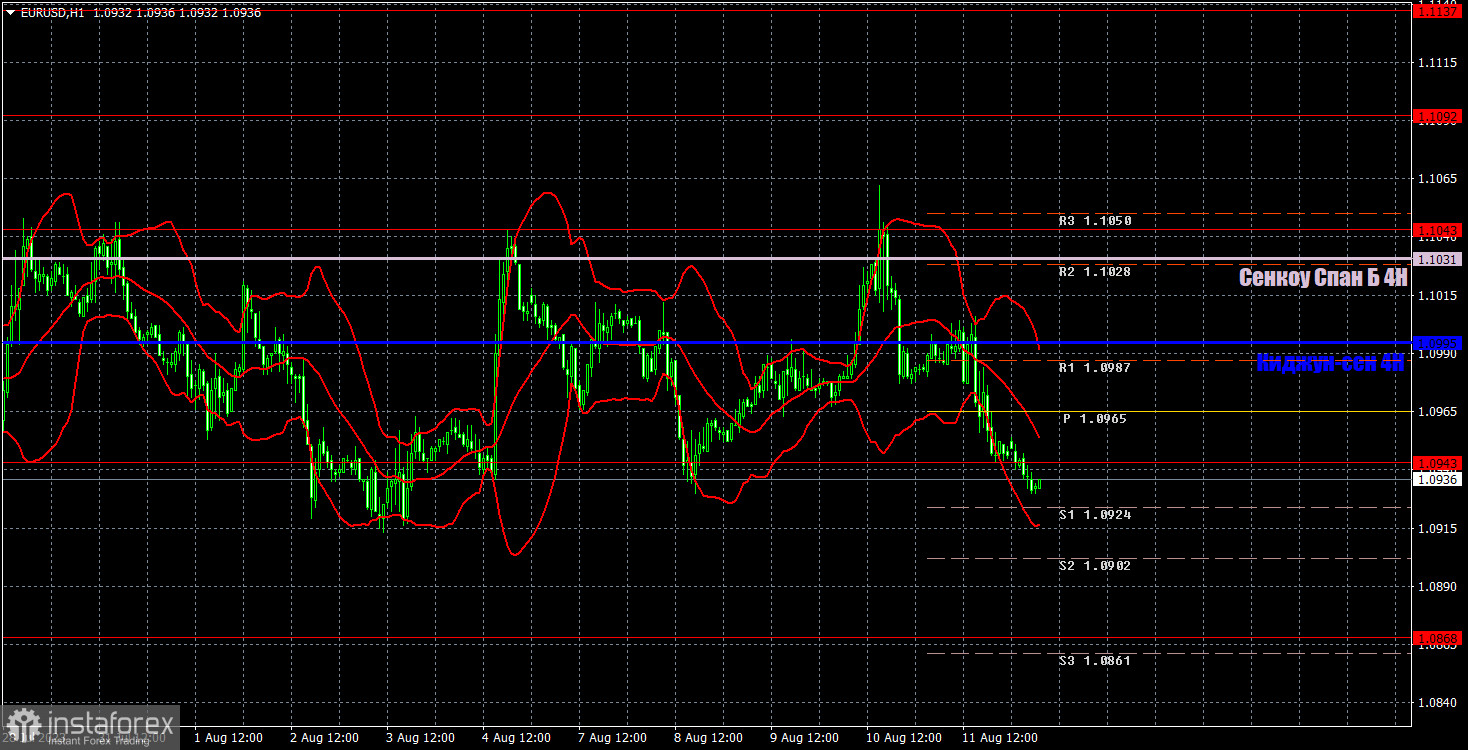Open the chart menu arrow beside EURUSD,H1
Image resolution: width=1468 pixels, height=750 pixels.
pos(10,13)
